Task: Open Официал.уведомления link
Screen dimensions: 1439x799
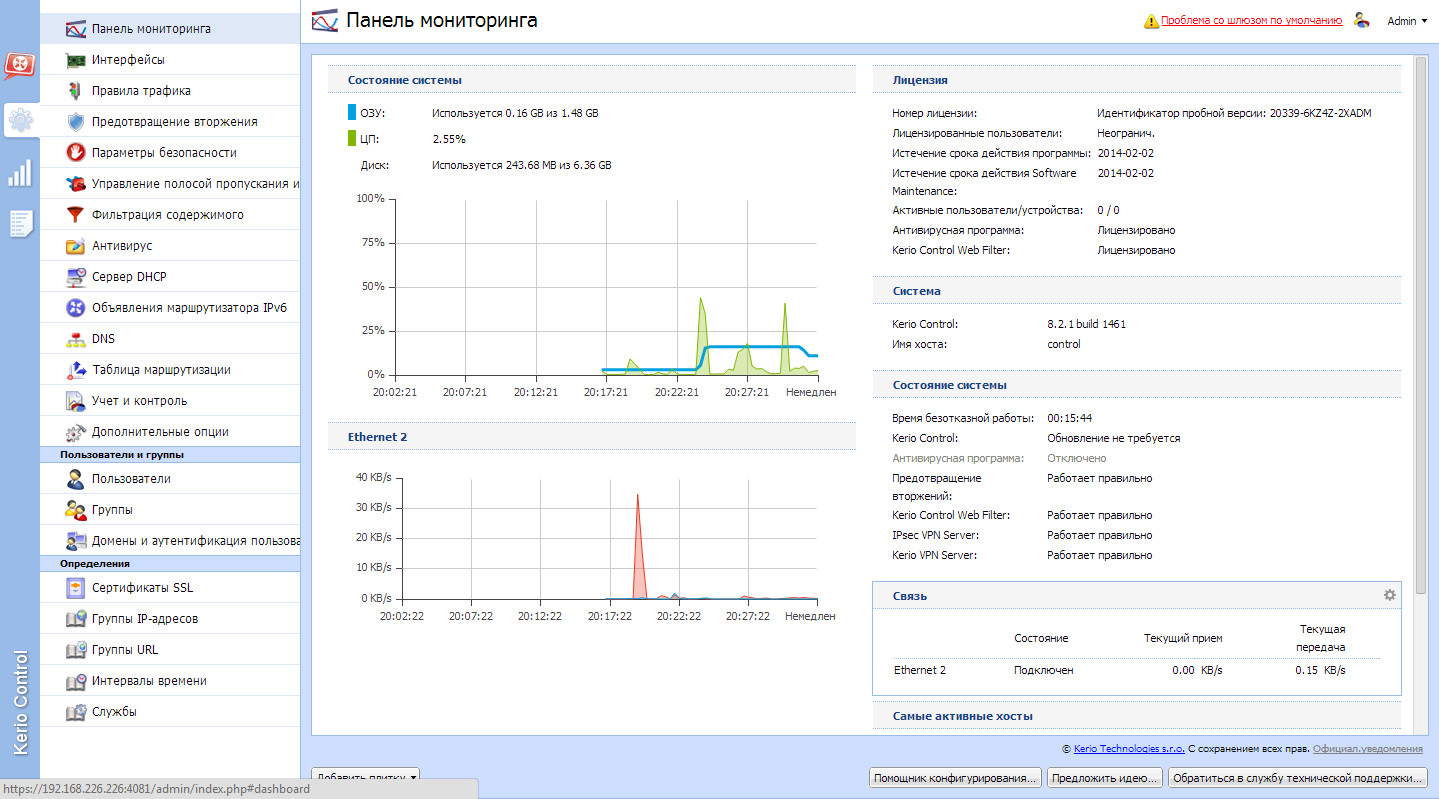Action: point(1367,748)
